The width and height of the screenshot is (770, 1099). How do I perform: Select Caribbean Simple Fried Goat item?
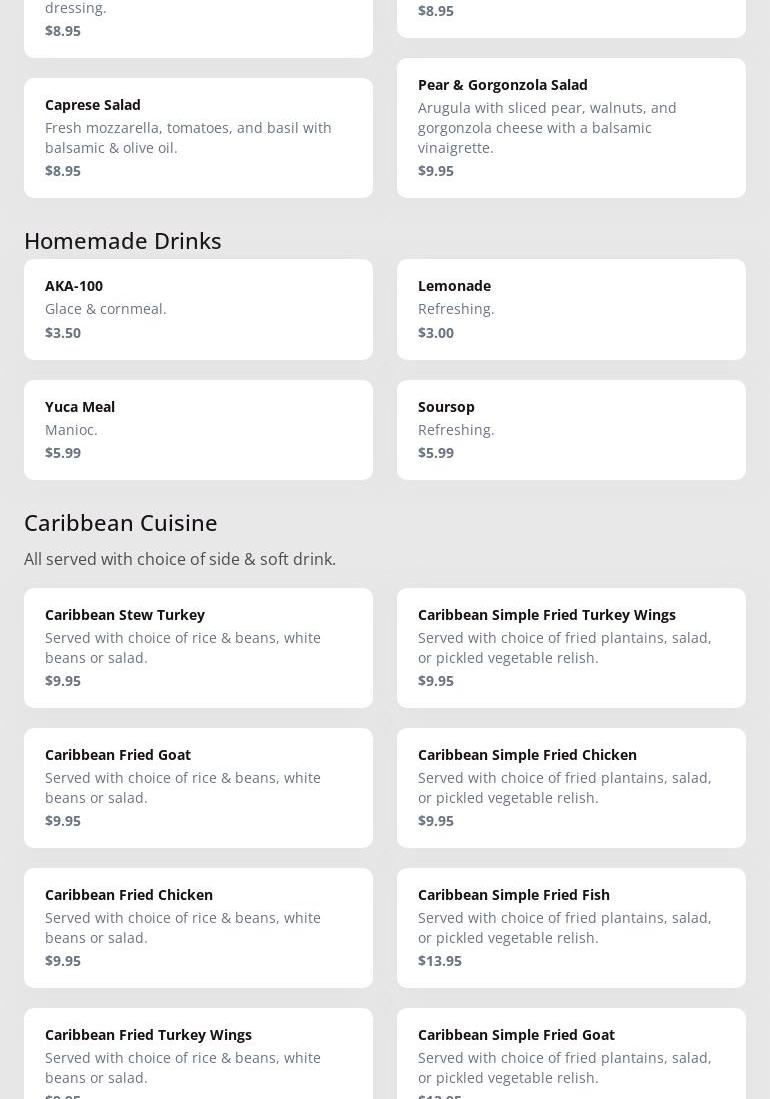(571, 1055)
